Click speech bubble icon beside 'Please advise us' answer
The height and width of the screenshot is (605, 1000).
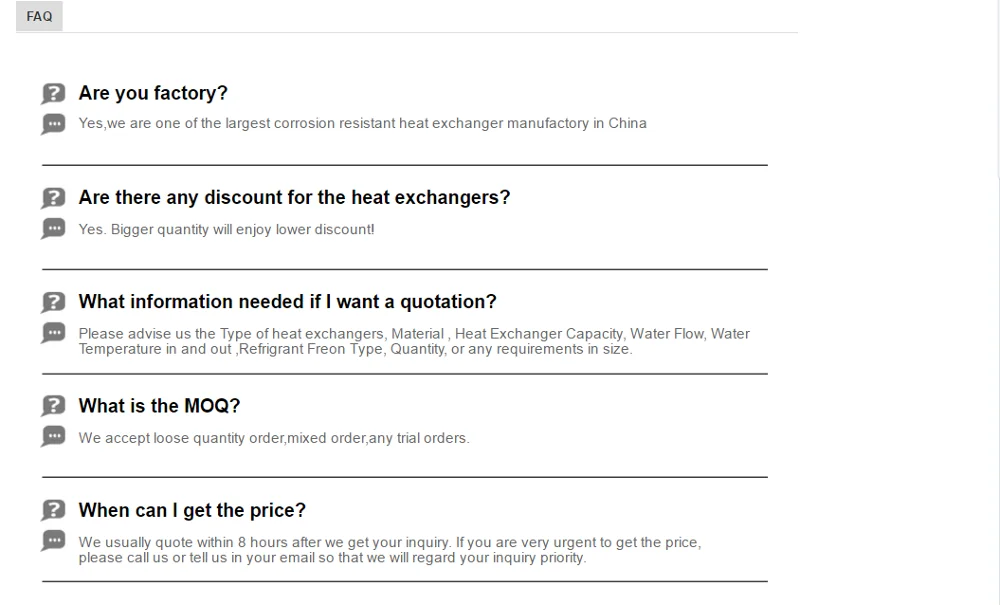point(54,333)
